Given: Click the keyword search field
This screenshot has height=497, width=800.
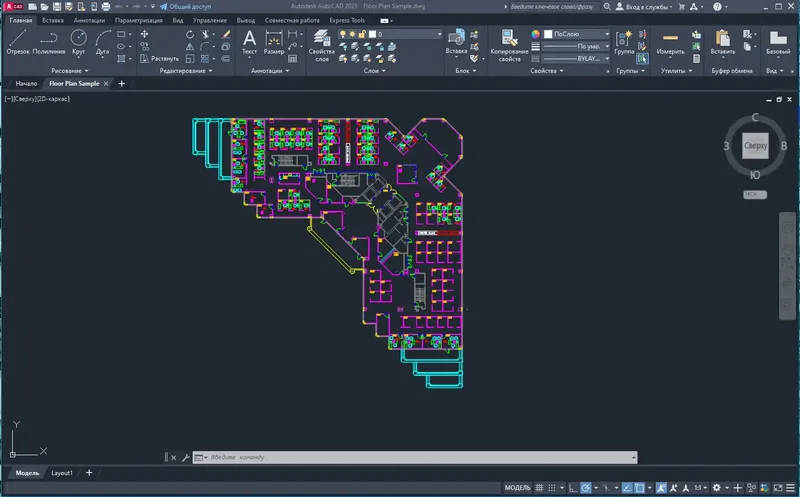Looking at the screenshot, I should point(554,7).
